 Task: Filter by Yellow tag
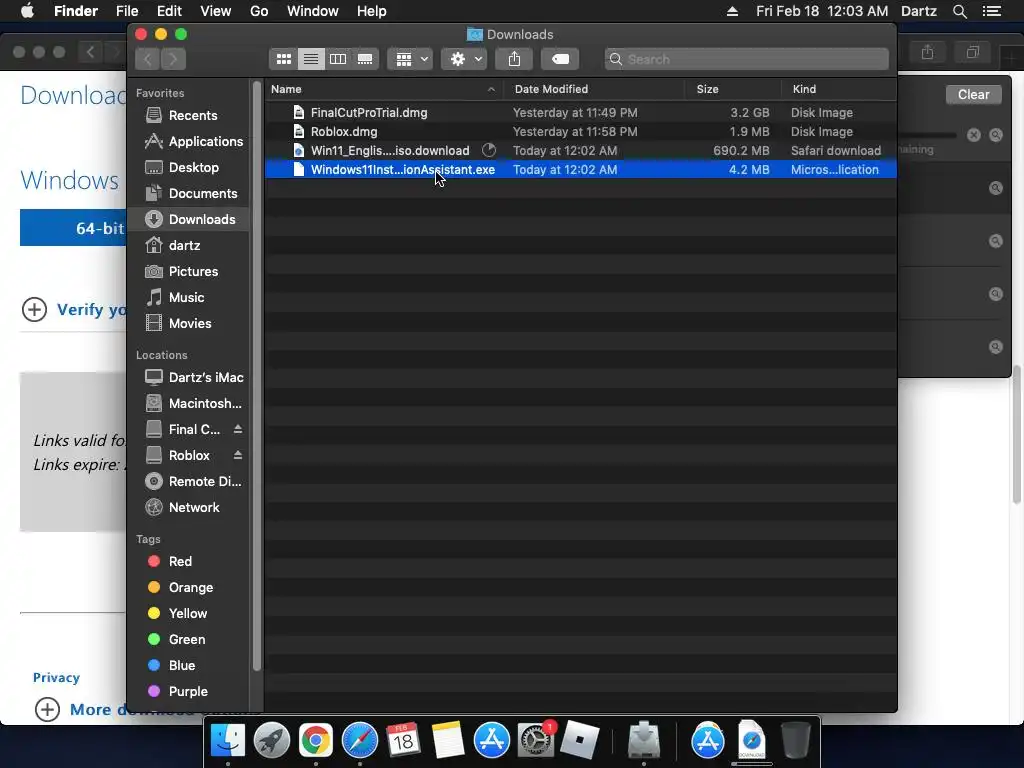tap(187, 614)
